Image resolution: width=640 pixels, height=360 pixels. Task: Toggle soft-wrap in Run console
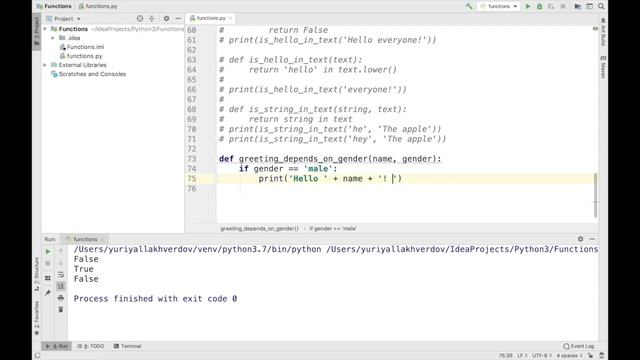[61, 275]
